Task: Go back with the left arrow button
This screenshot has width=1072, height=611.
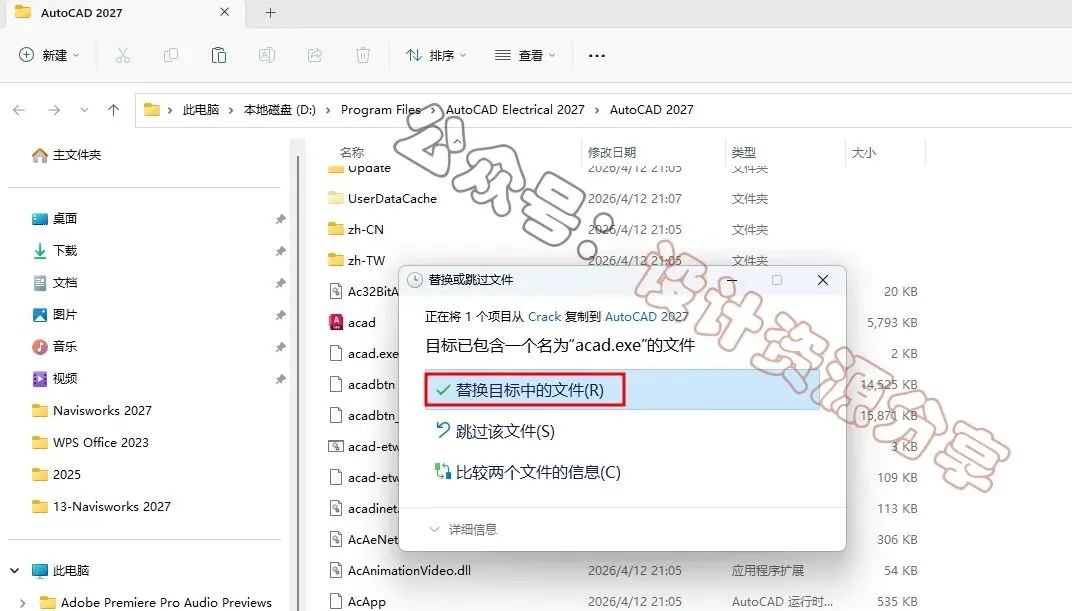Action: tap(19, 110)
